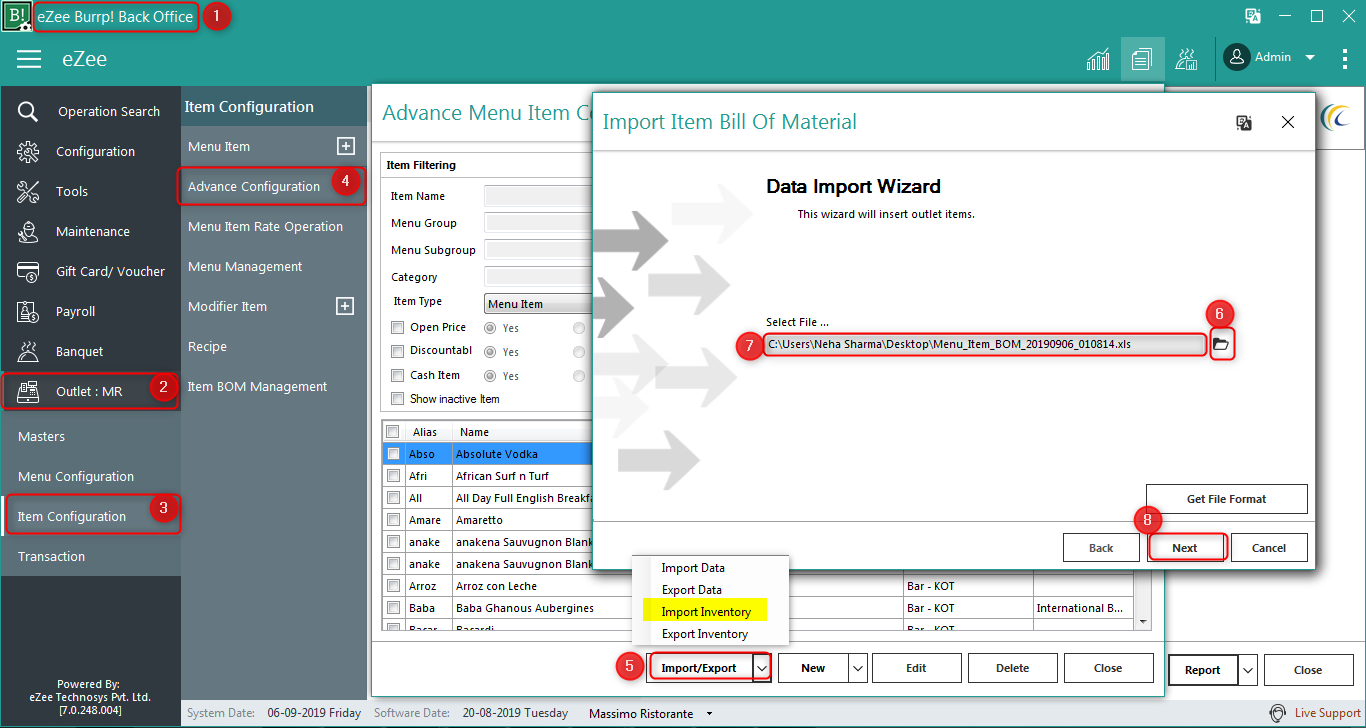Tick the checkbox for Absolute Vodka row
This screenshot has width=1366, height=728.
tap(393, 454)
